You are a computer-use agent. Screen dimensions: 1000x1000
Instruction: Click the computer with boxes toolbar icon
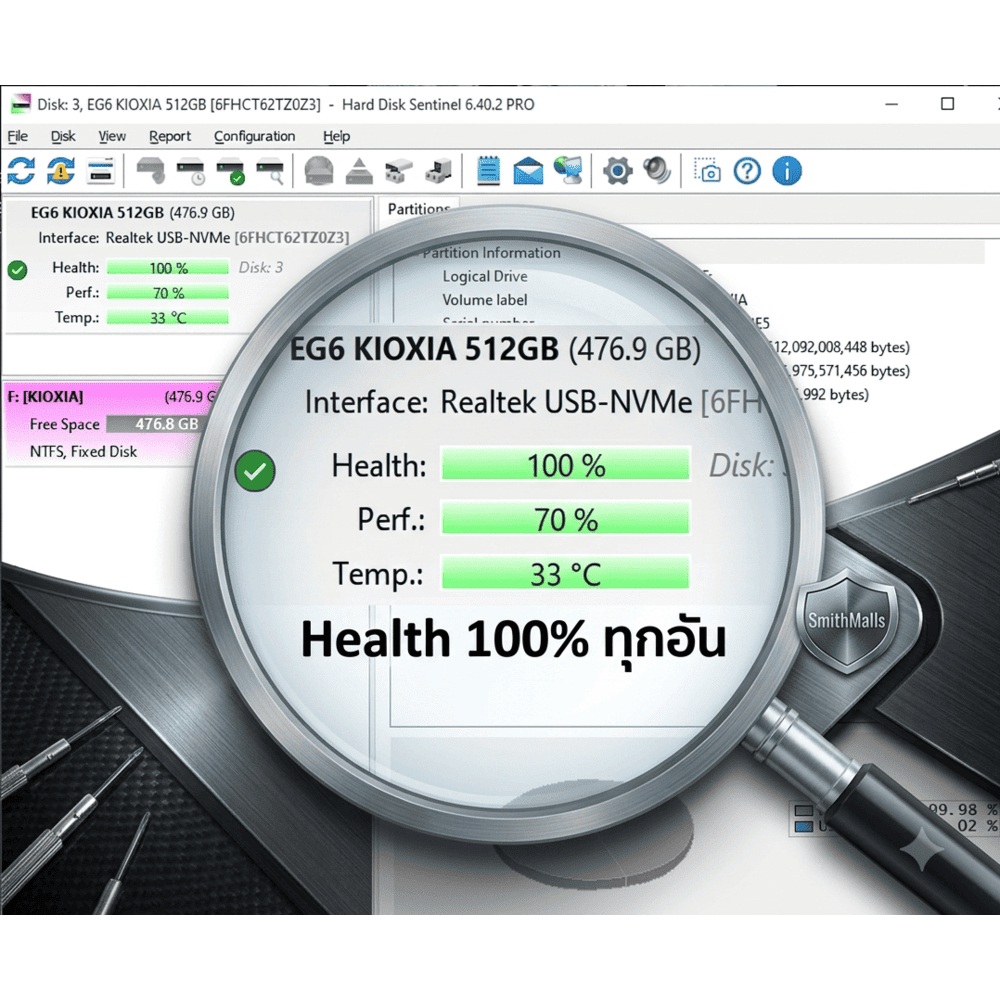click(439, 171)
